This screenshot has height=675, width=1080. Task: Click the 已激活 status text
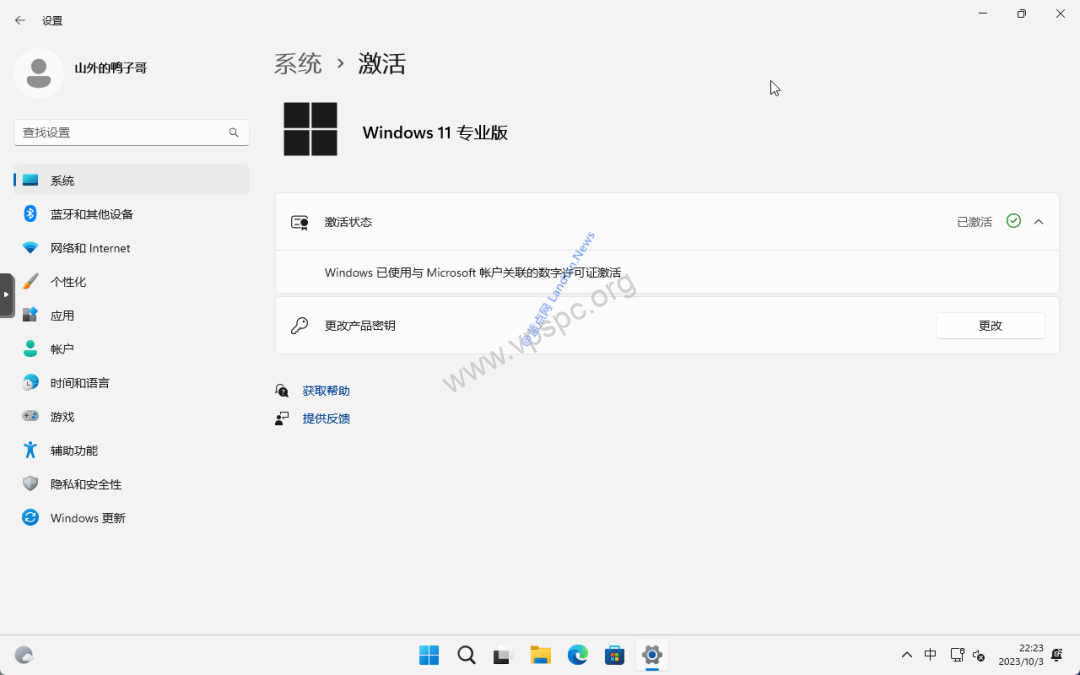point(974,222)
